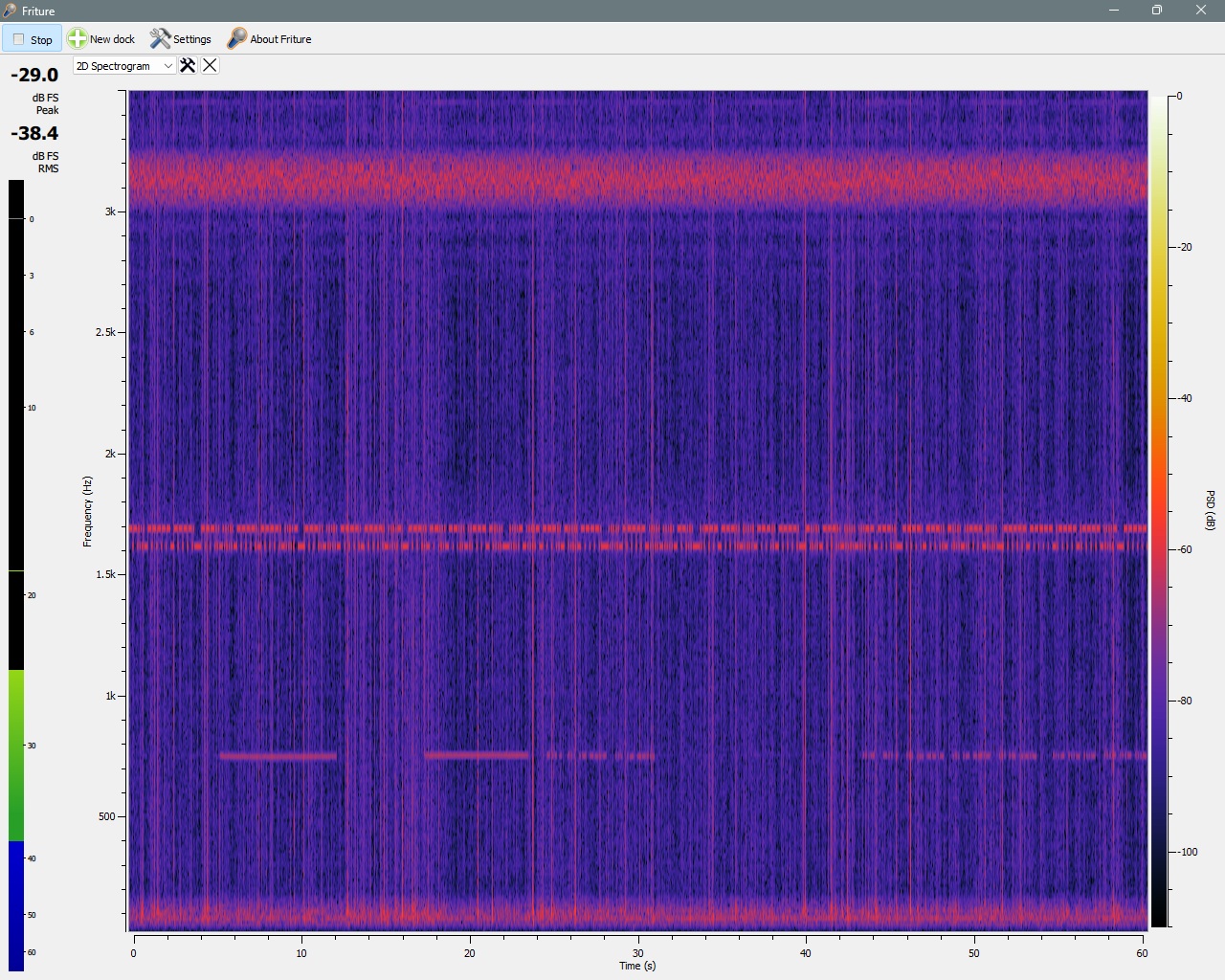The image size is (1225, 980).
Task: Click the 30 tick on the Time axis
Action: [x=637, y=953]
